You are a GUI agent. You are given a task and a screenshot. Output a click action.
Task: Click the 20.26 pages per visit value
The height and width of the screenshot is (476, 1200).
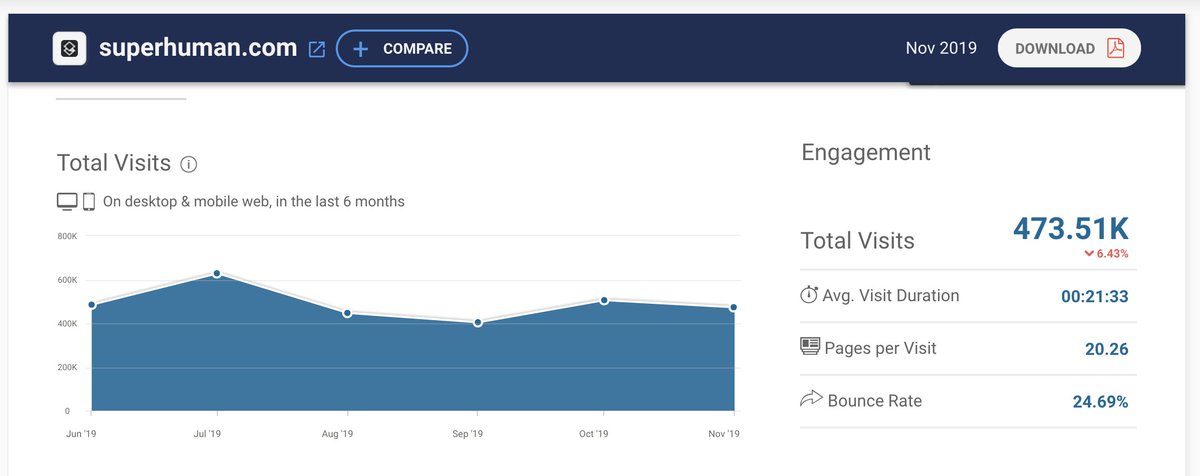tap(1107, 349)
